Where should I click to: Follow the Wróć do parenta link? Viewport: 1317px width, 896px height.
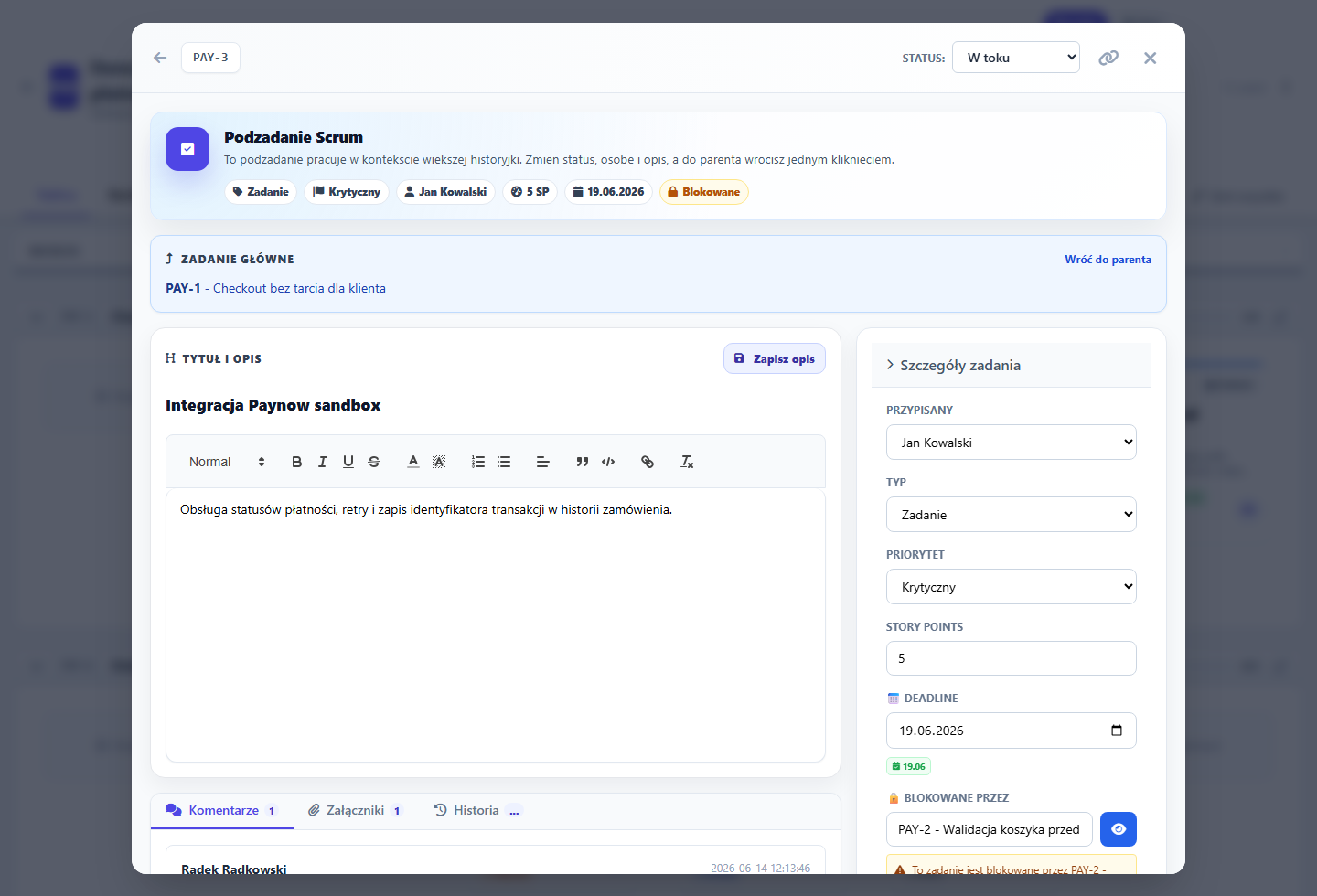coord(1108,260)
